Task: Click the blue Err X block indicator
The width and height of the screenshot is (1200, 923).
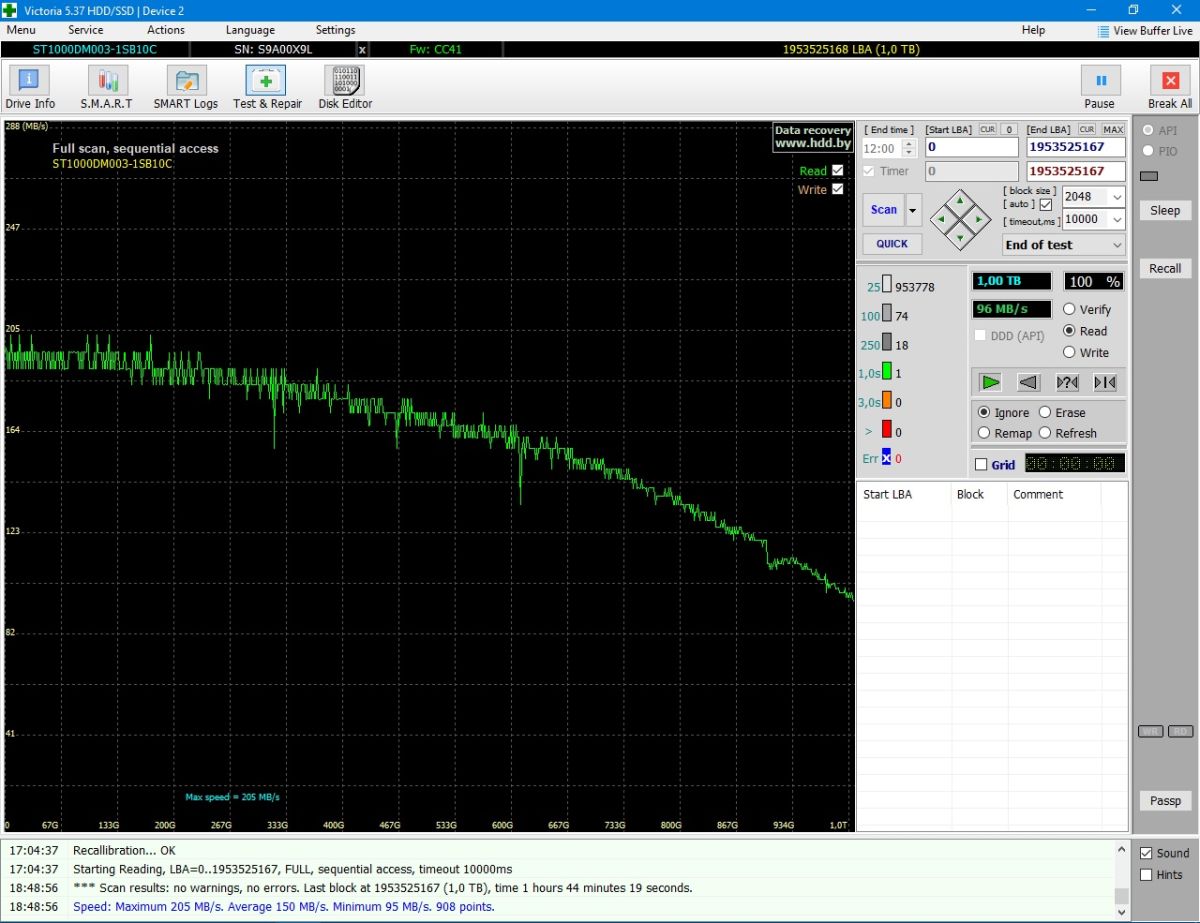Action: pyautogui.click(x=886, y=457)
